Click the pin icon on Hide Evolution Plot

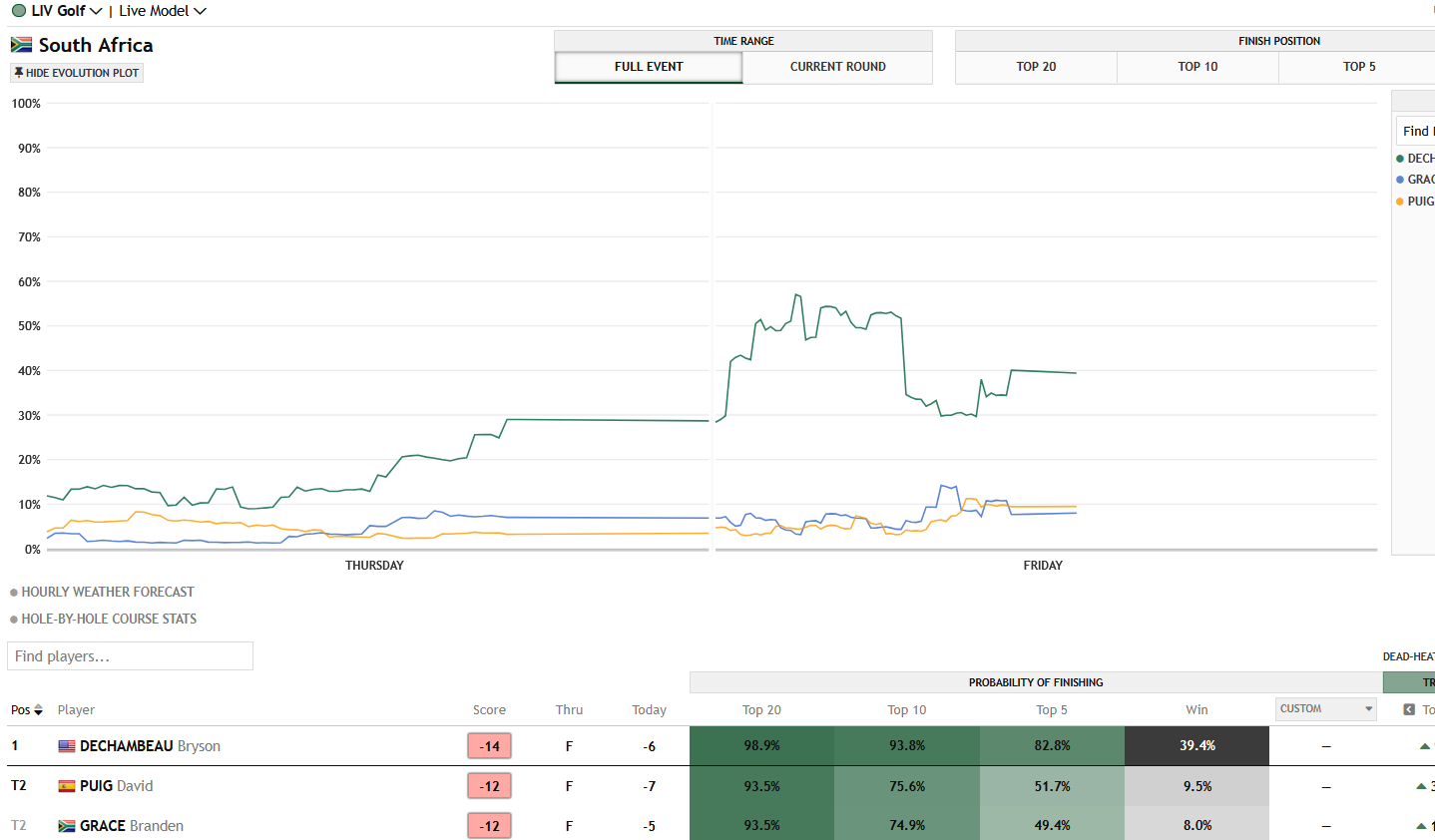coord(19,73)
